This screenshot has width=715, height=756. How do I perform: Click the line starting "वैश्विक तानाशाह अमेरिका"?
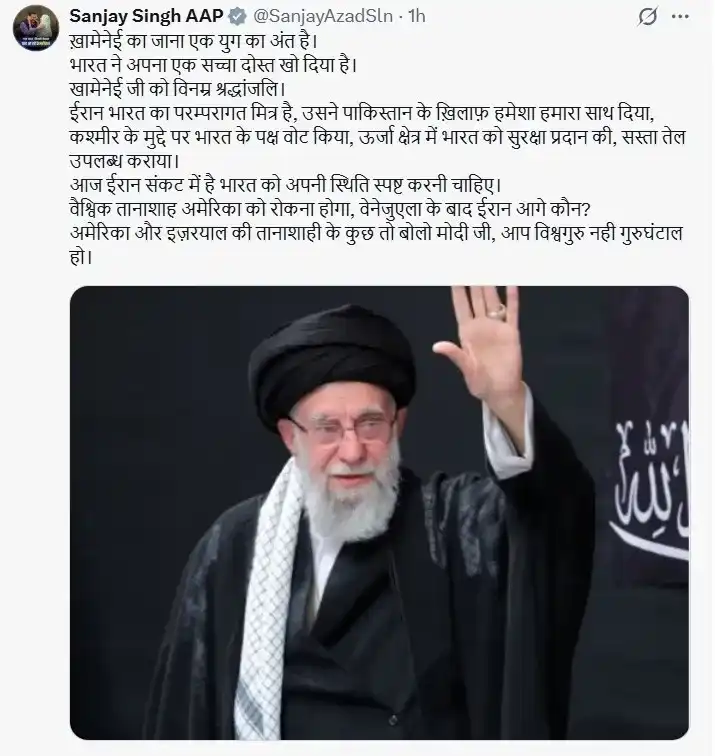click(x=331, y=209)
